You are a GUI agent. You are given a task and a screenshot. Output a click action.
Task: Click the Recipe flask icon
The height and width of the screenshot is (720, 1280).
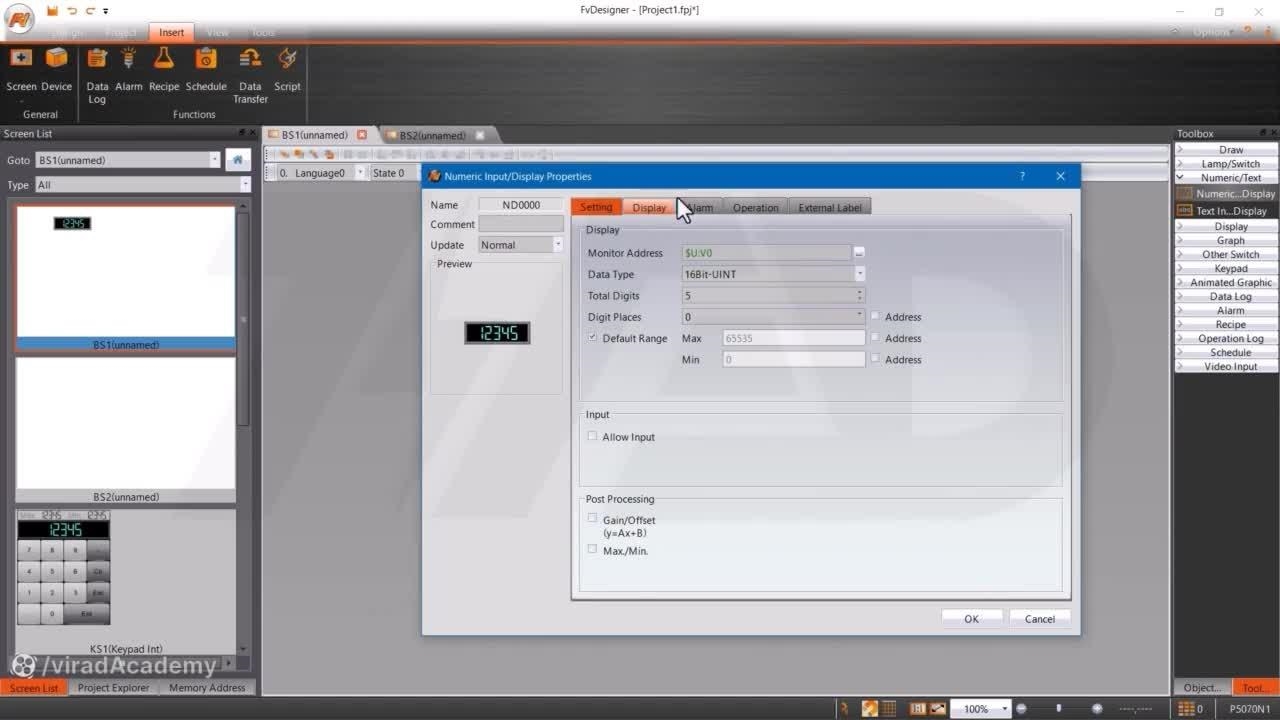tap(164, 60)
